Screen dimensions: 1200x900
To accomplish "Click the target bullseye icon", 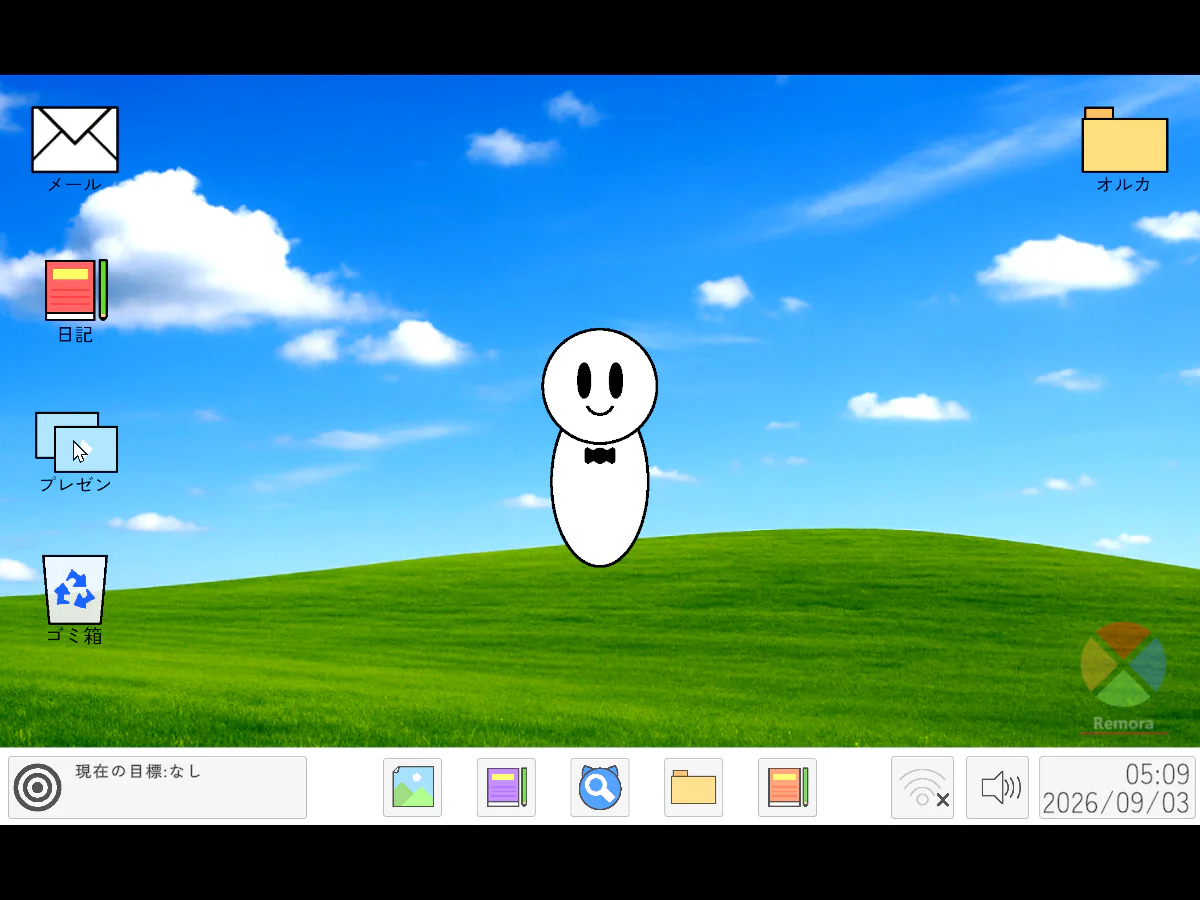I will [x=37, y=787].
